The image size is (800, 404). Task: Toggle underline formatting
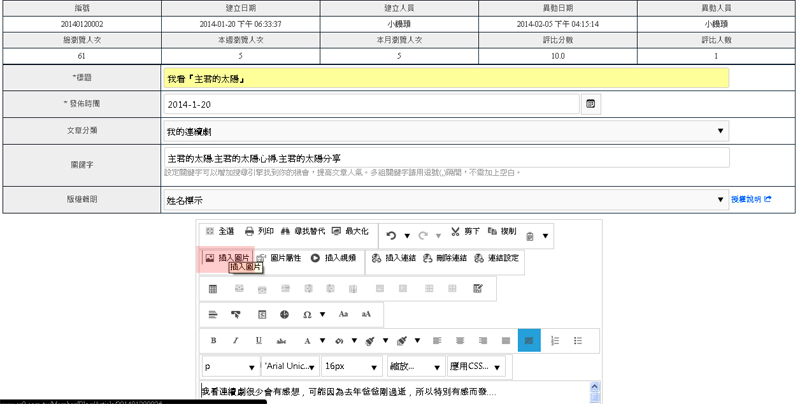[x=259, y=341]
